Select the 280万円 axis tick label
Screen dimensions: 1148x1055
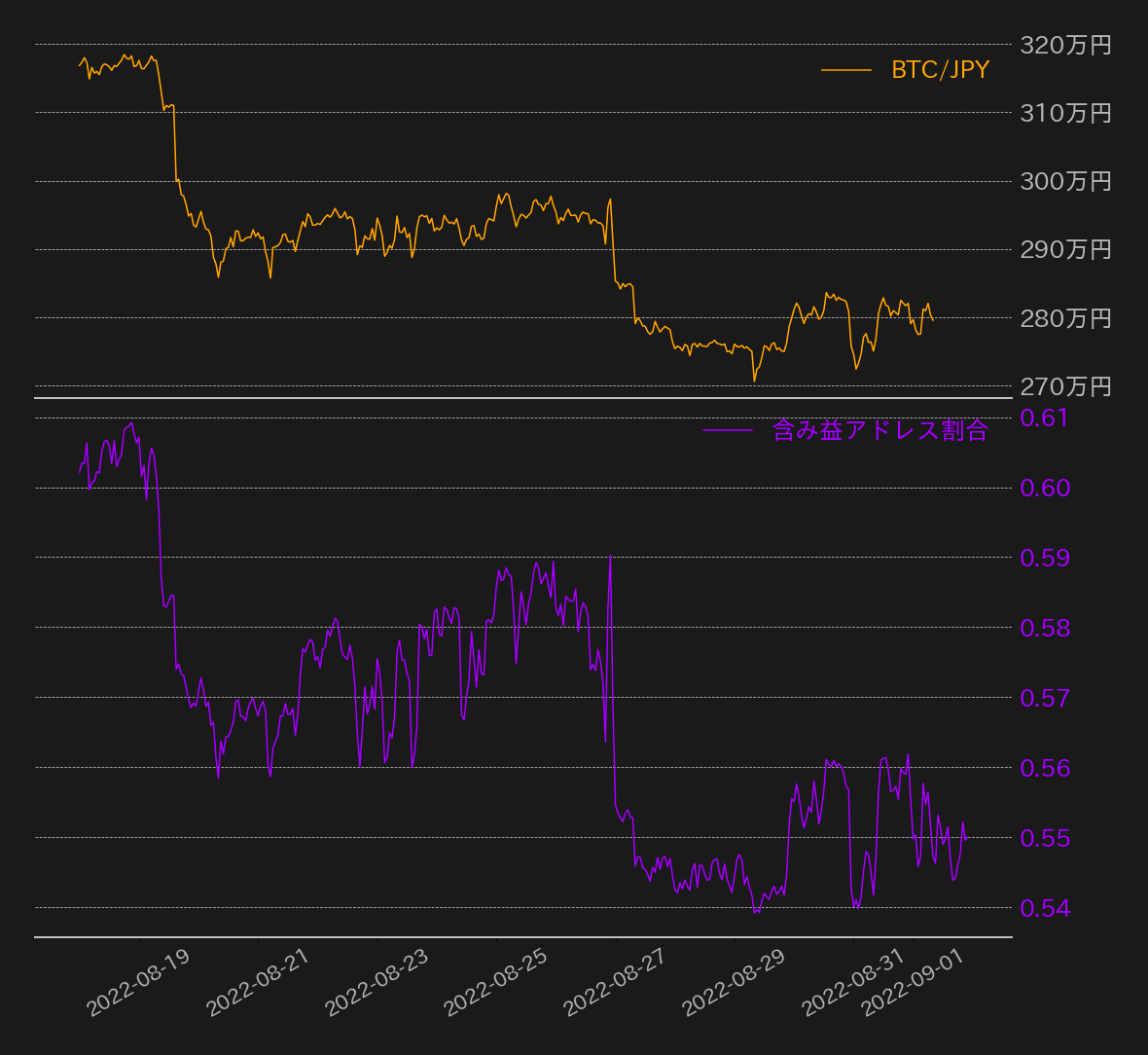click(1065, 318)
